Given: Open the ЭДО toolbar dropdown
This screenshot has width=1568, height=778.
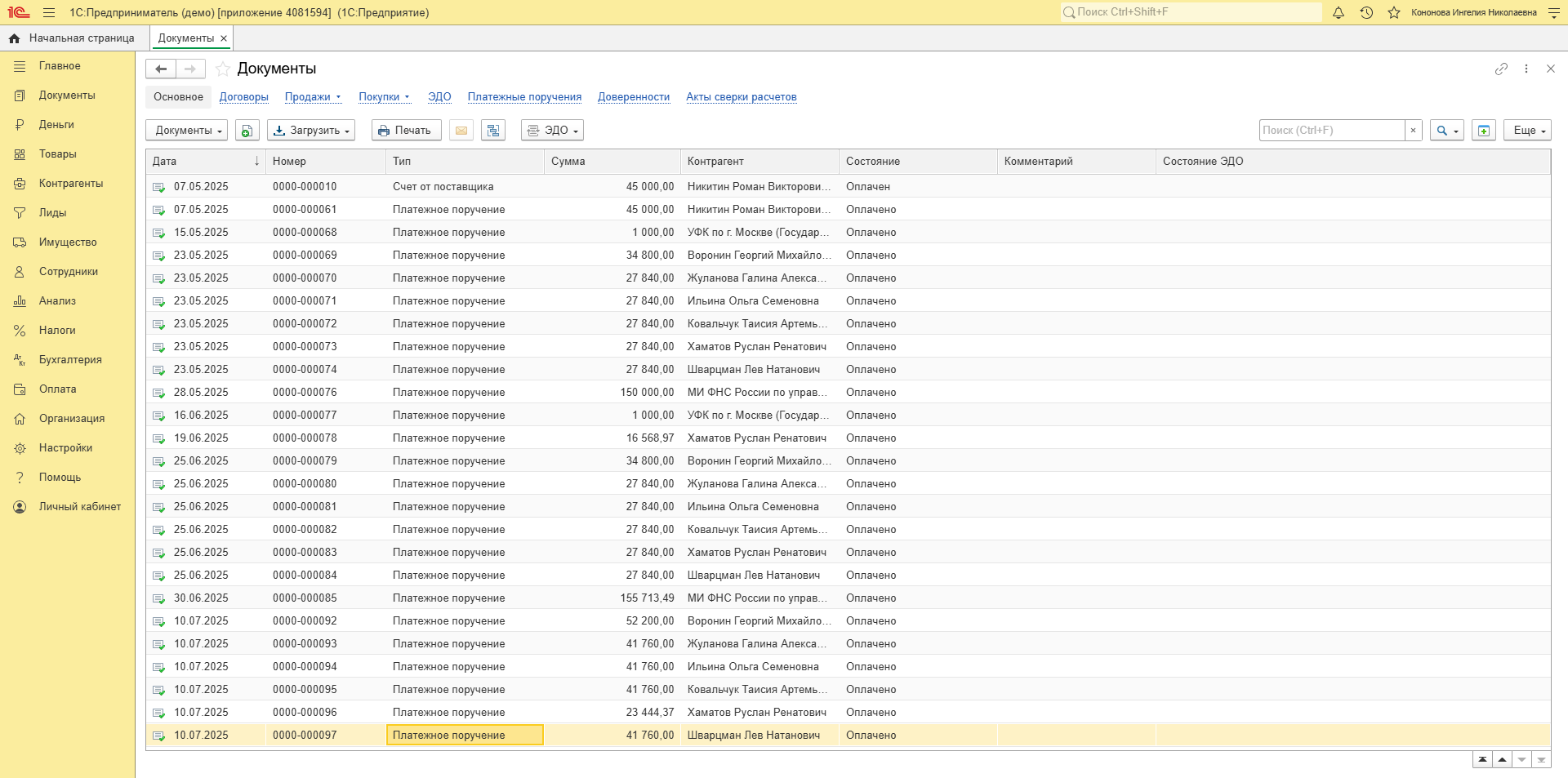Looking at the screenshot, I should pyautogui.click(x=552, y=131).
